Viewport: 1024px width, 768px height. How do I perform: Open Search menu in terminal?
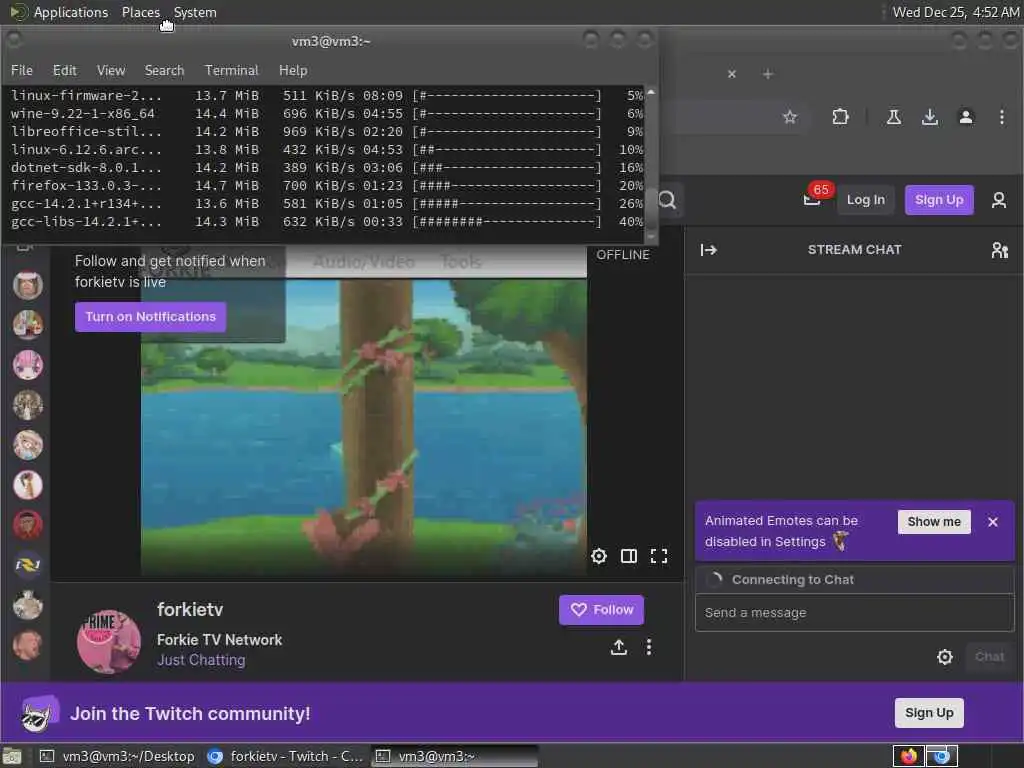click(x=164, y=70)
